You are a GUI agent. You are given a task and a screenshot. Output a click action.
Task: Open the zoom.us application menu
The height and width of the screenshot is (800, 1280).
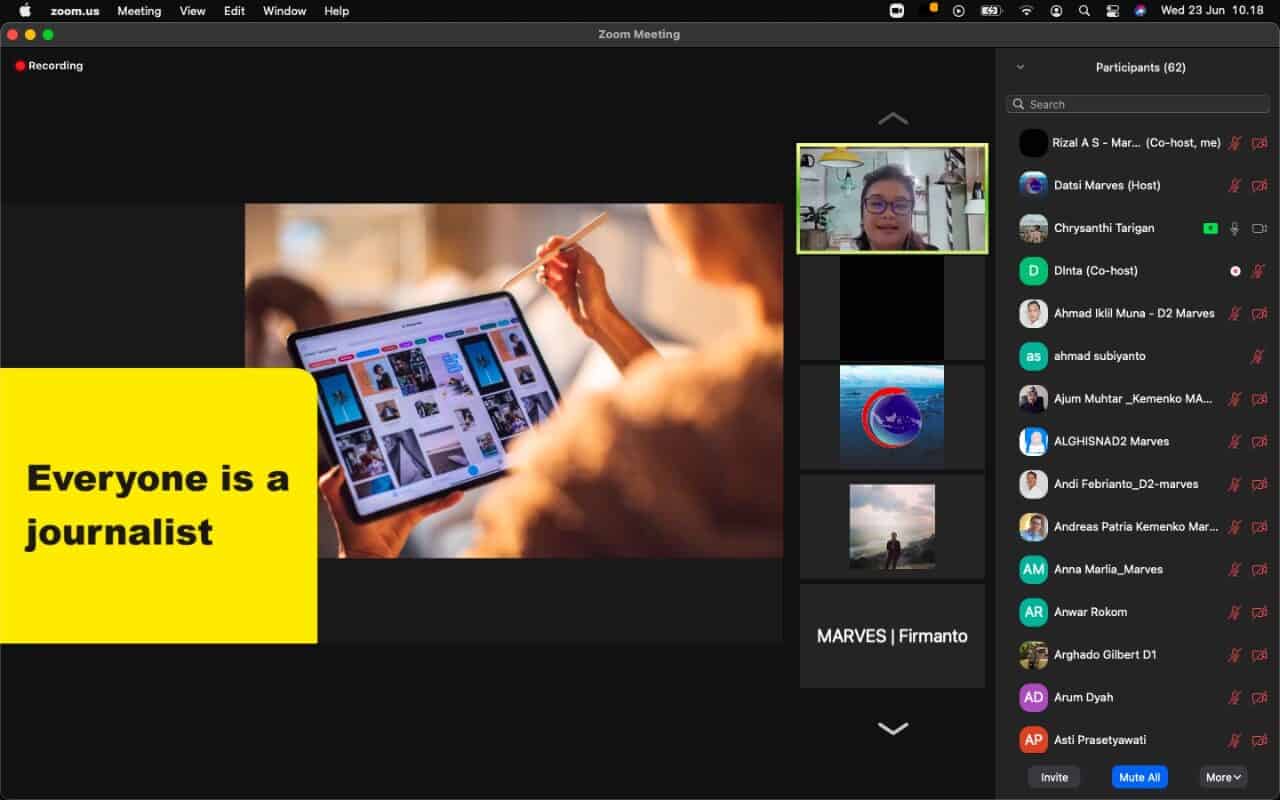(x=75, y=11)
